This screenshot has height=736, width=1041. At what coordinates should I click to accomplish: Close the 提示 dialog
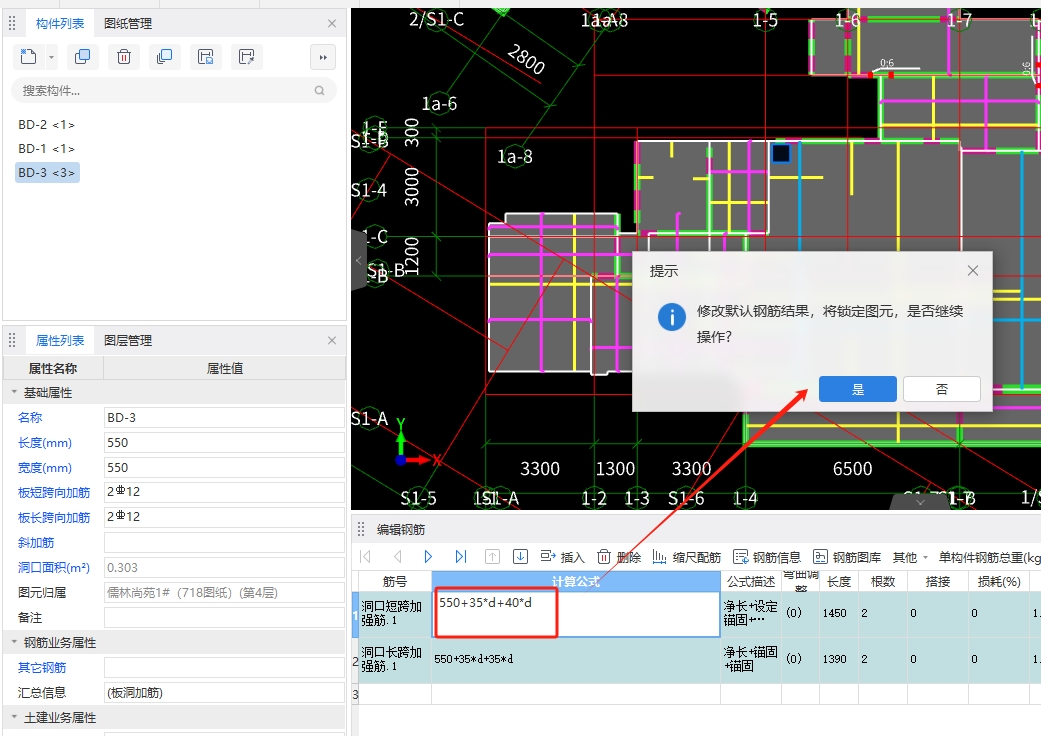click(973, 271)
